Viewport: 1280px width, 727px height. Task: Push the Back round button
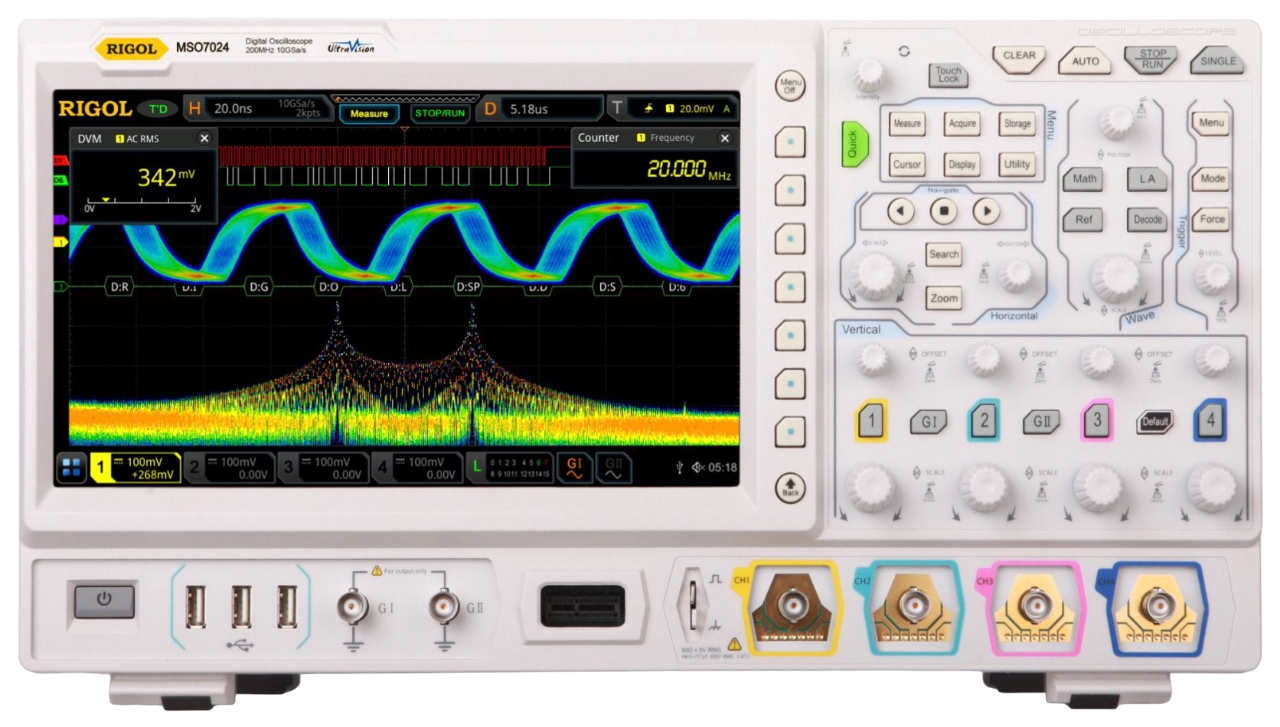(x=790, y=487)
